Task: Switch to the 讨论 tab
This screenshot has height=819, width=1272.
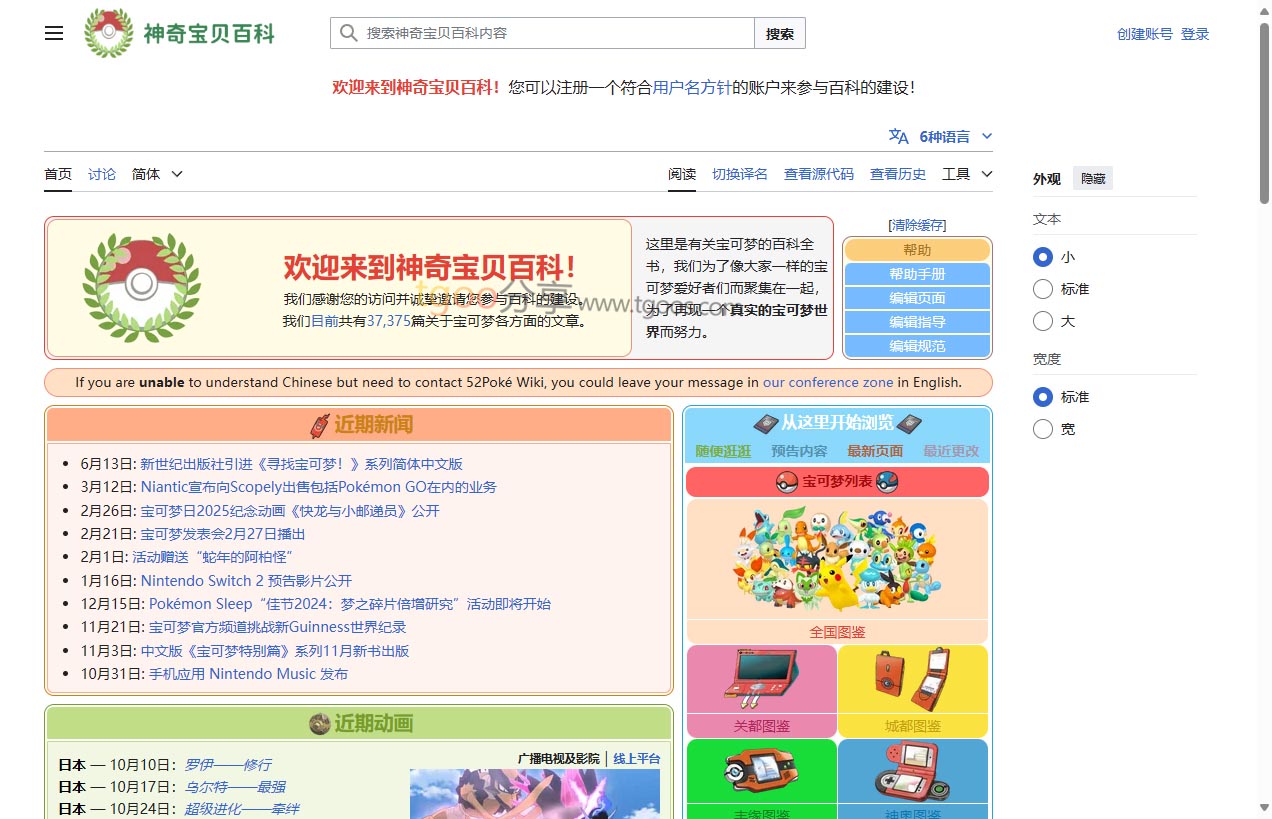Action: (102, 174)
